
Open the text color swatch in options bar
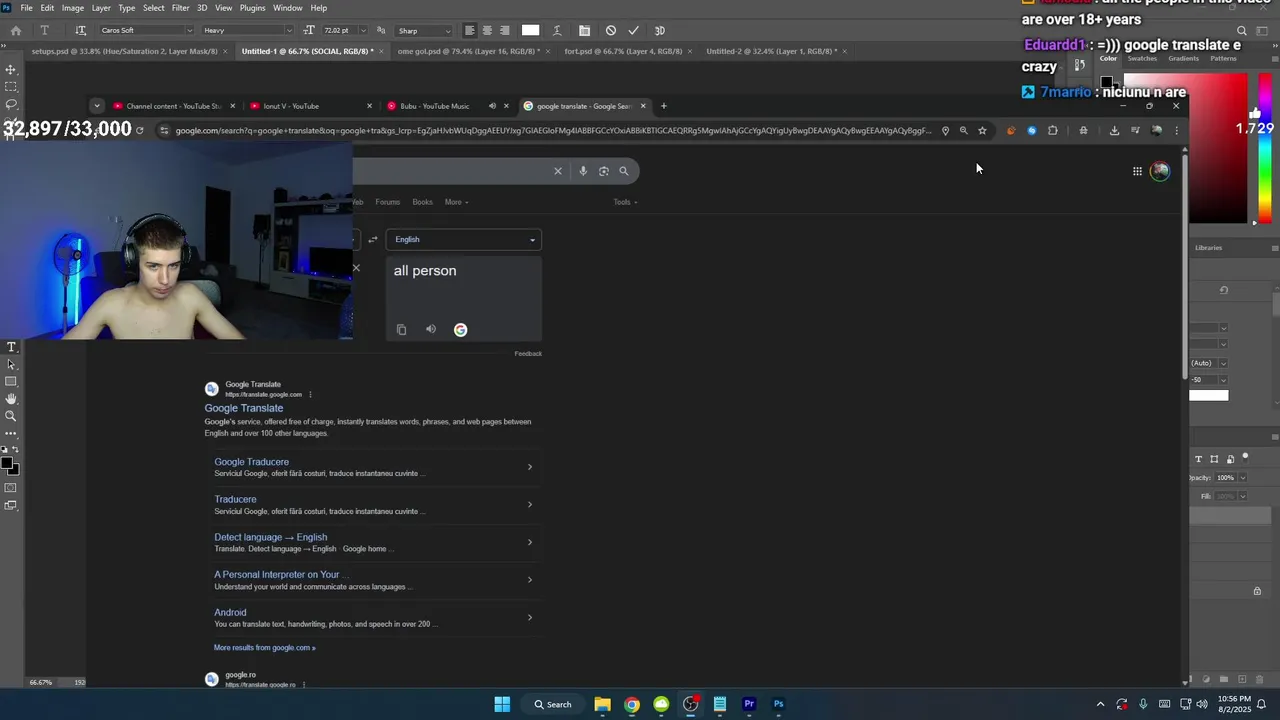[x=530, y=30]
